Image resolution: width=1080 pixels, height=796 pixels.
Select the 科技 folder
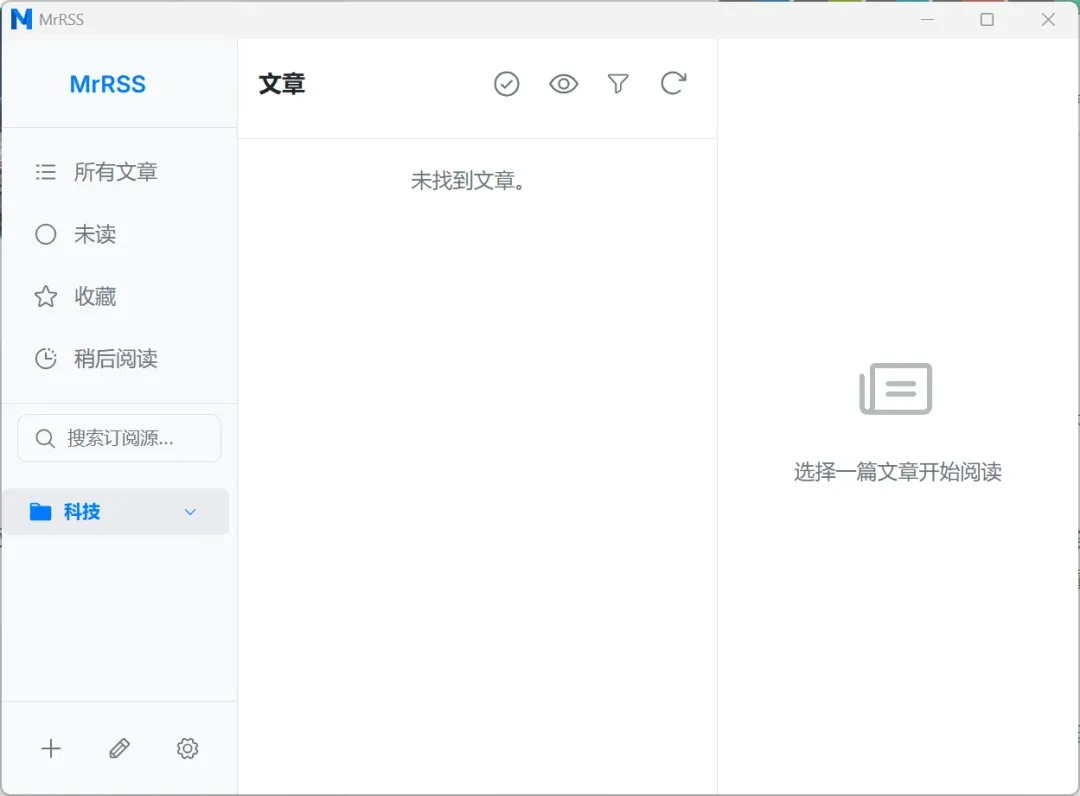[x=116, y=512]
